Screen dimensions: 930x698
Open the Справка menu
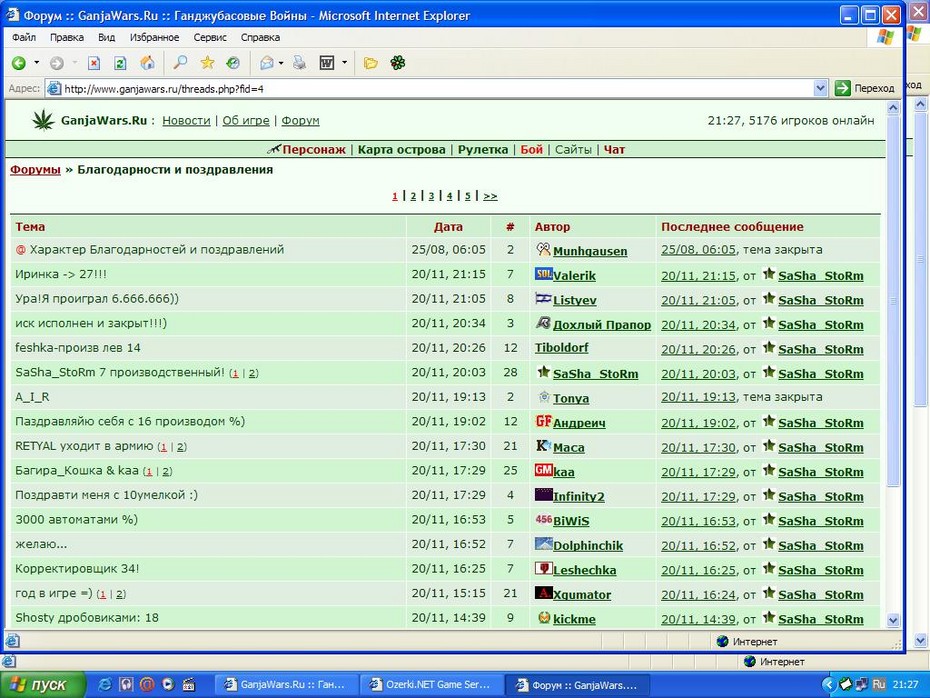(260, 37)
